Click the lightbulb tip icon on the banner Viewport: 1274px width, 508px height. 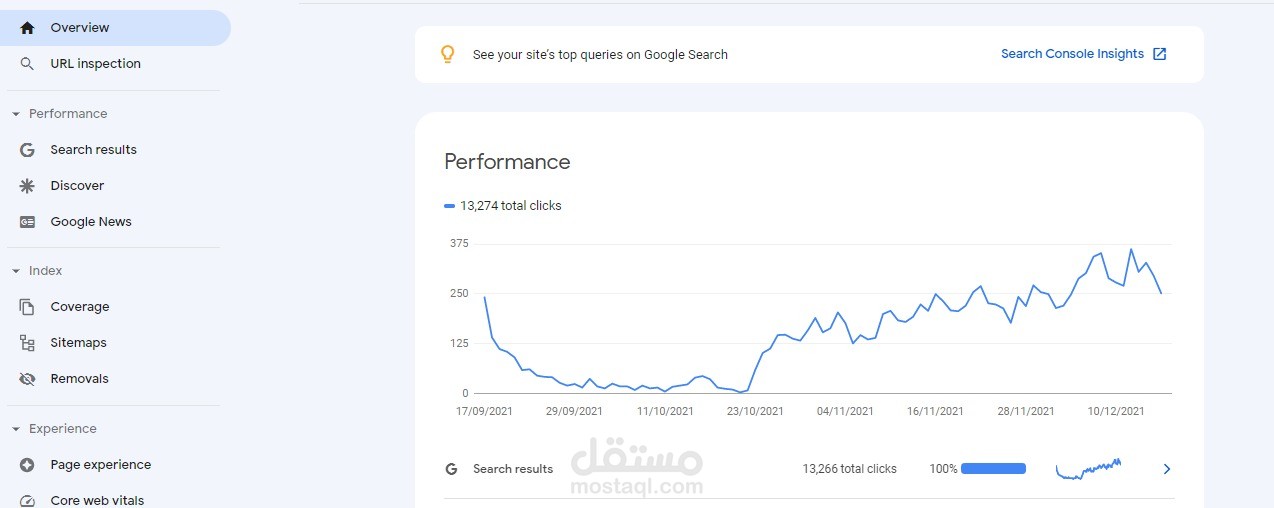tap(448, 54)
